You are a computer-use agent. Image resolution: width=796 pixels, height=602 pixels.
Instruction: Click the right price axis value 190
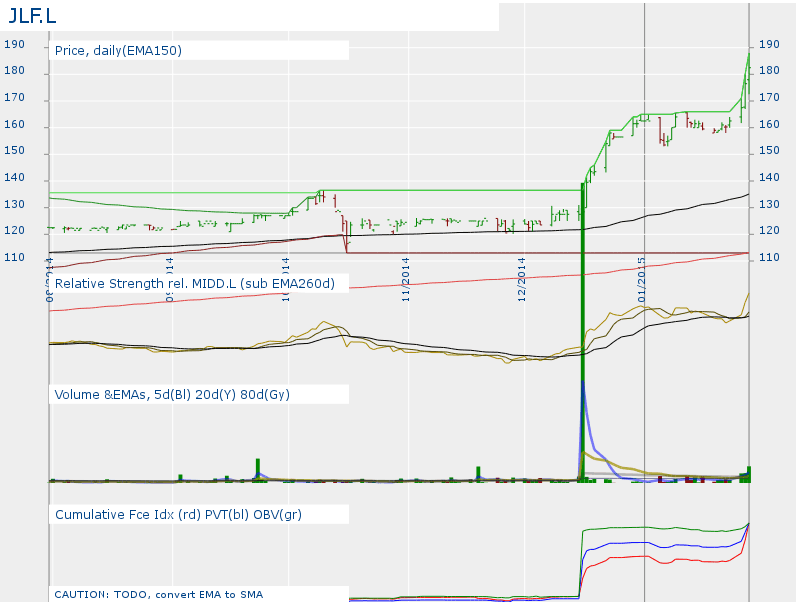769,44
